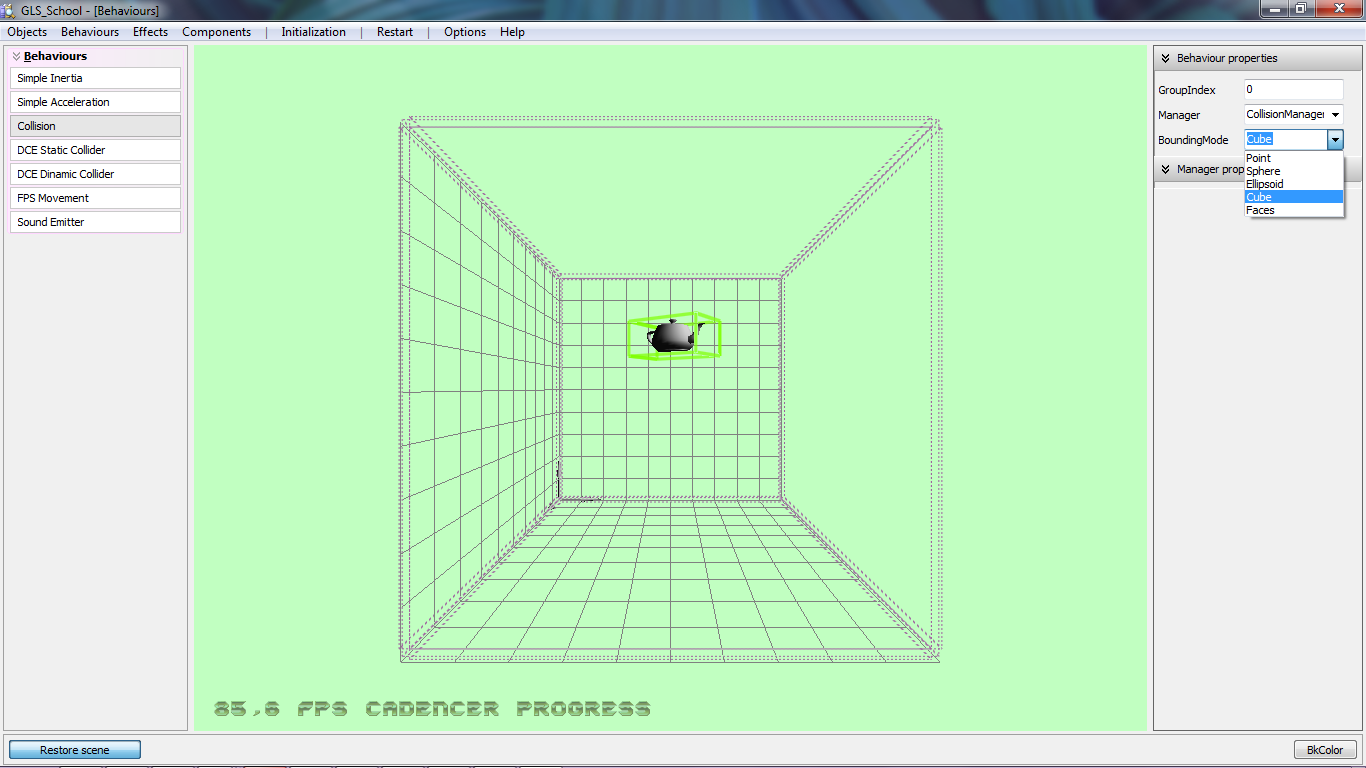The width and height of the screenshot is (1366, 768).
Task: Click Initialization in the menu bar
Action: [x=313, y=32]
